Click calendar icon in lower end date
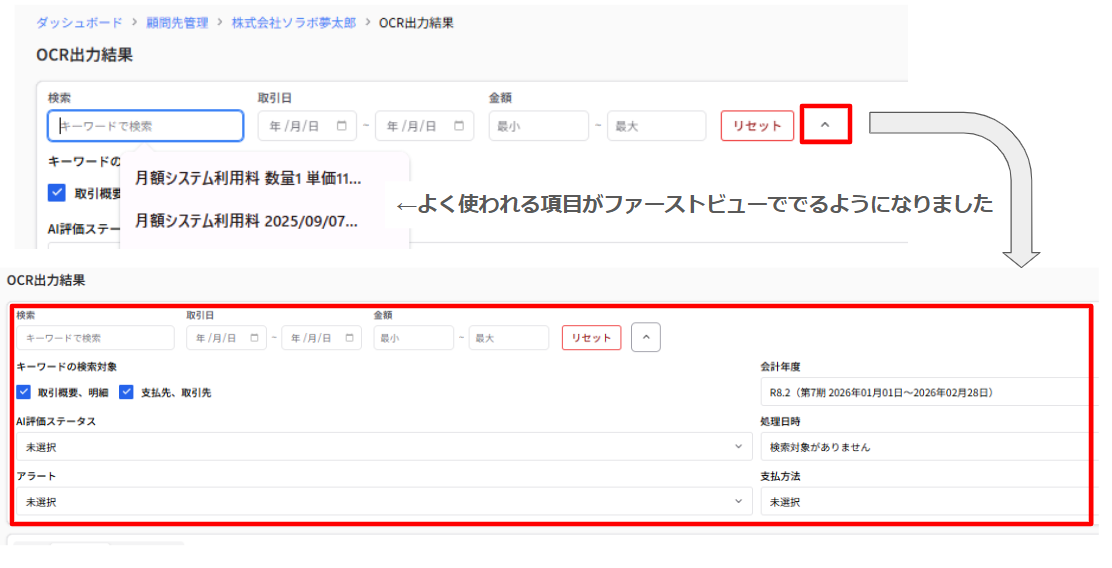This screenshot has width=1112, height=568. pos(349,338)
